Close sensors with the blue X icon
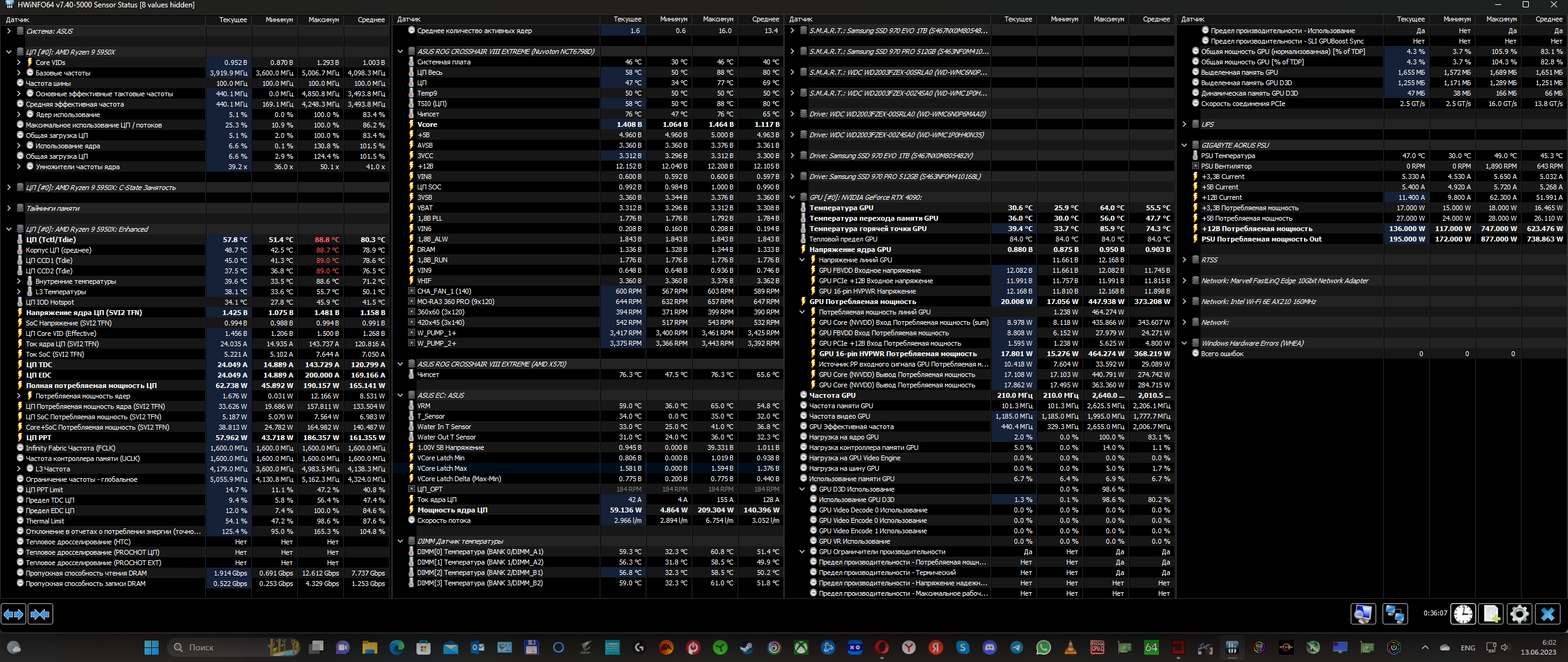The height and width of the screenshot is (662, 1568). (1548, 614)
